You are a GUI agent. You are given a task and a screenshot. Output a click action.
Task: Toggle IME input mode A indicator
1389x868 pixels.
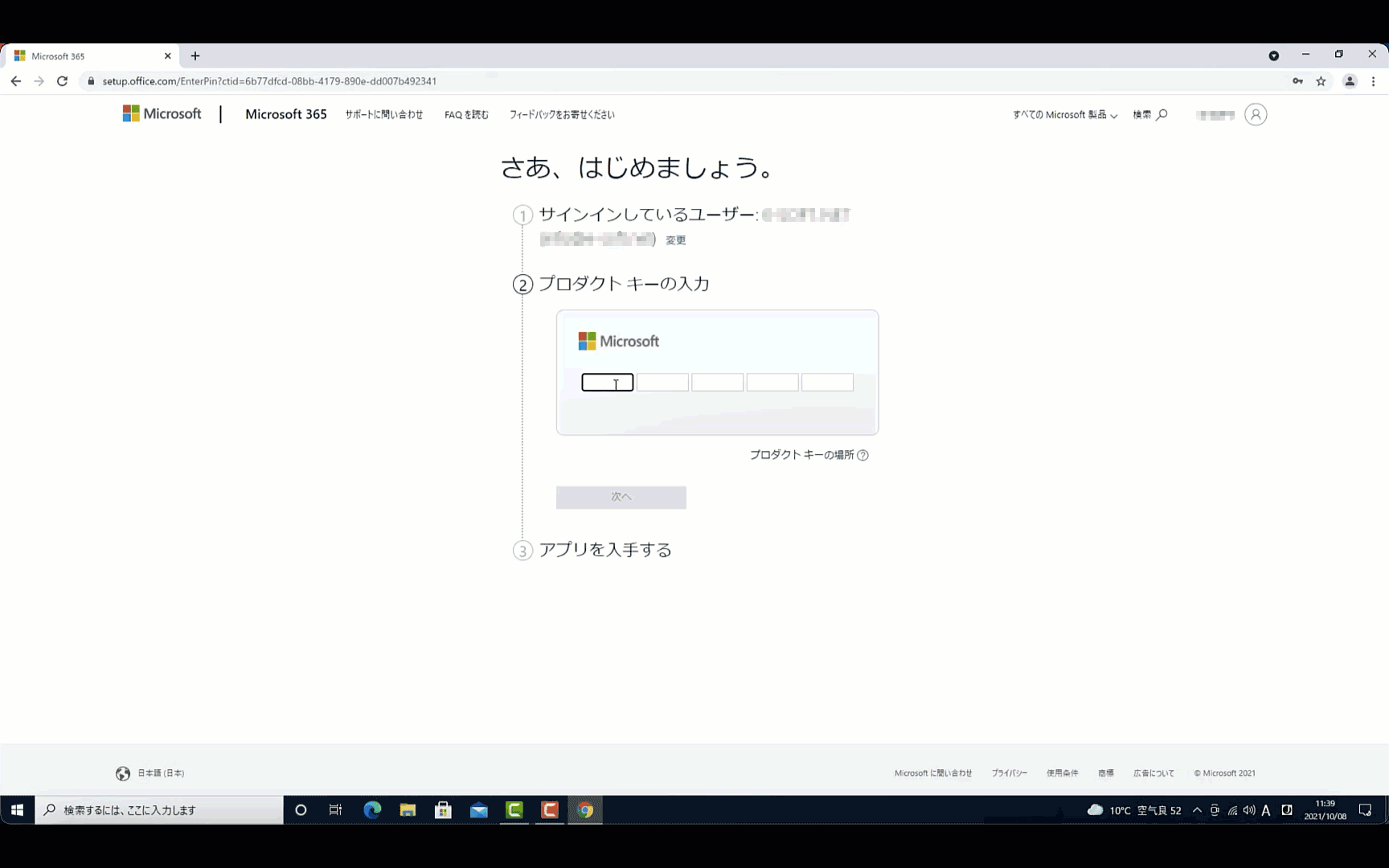pyautogui.click(x=1266, y=810)
